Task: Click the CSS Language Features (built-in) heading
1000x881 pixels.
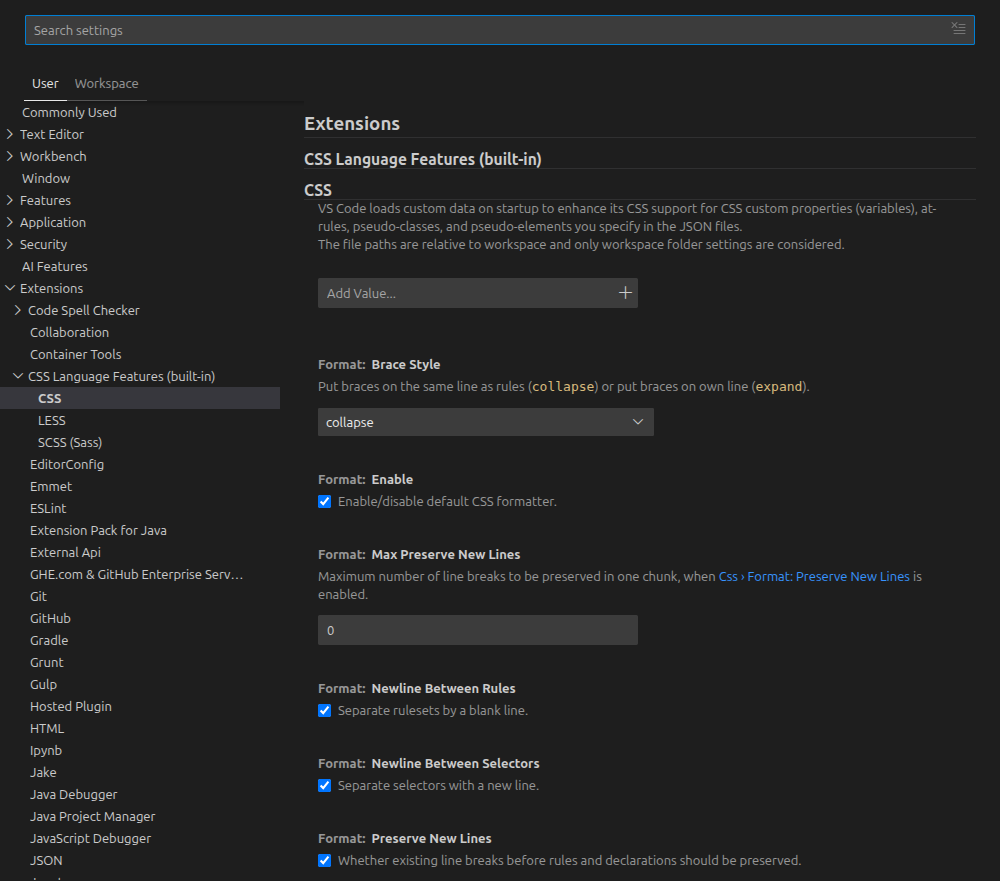Action: [x=423, y=159]
